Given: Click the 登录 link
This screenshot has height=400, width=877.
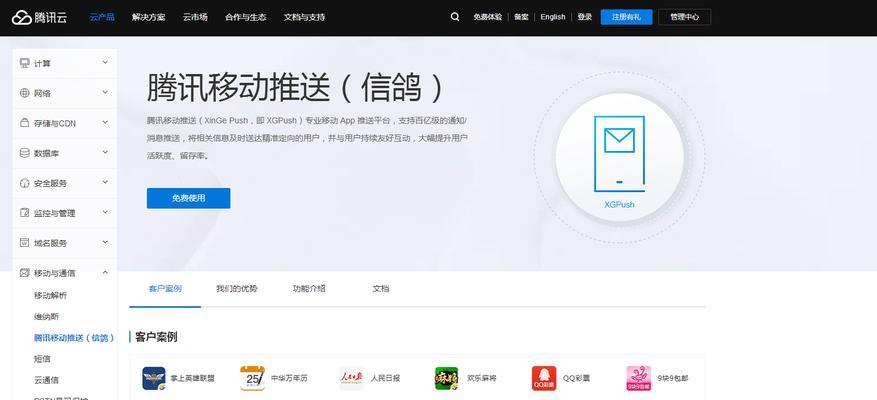Looking at the screenshot, I should tap(584, 17).
